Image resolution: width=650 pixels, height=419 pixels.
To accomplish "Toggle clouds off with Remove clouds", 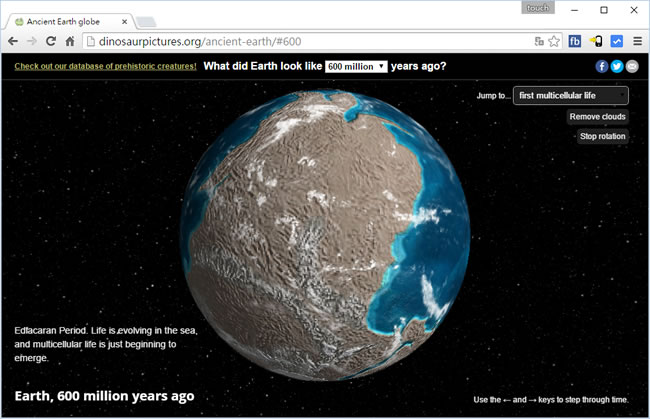I will (x=598, y=117).
